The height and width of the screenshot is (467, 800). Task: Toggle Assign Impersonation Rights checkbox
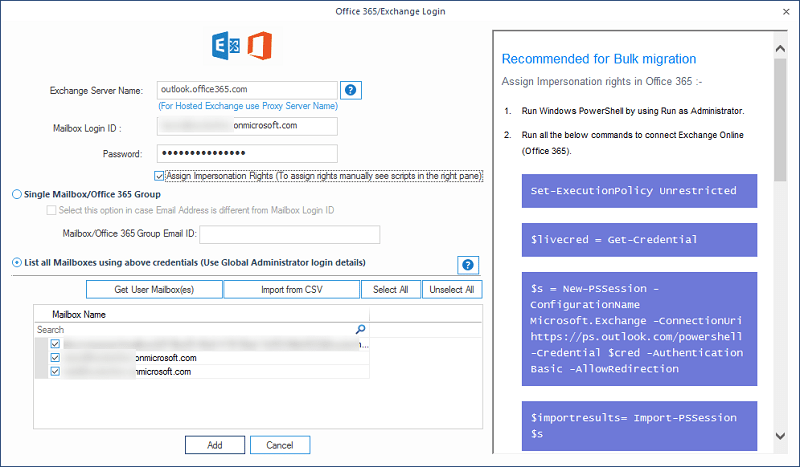coord(159,176)
